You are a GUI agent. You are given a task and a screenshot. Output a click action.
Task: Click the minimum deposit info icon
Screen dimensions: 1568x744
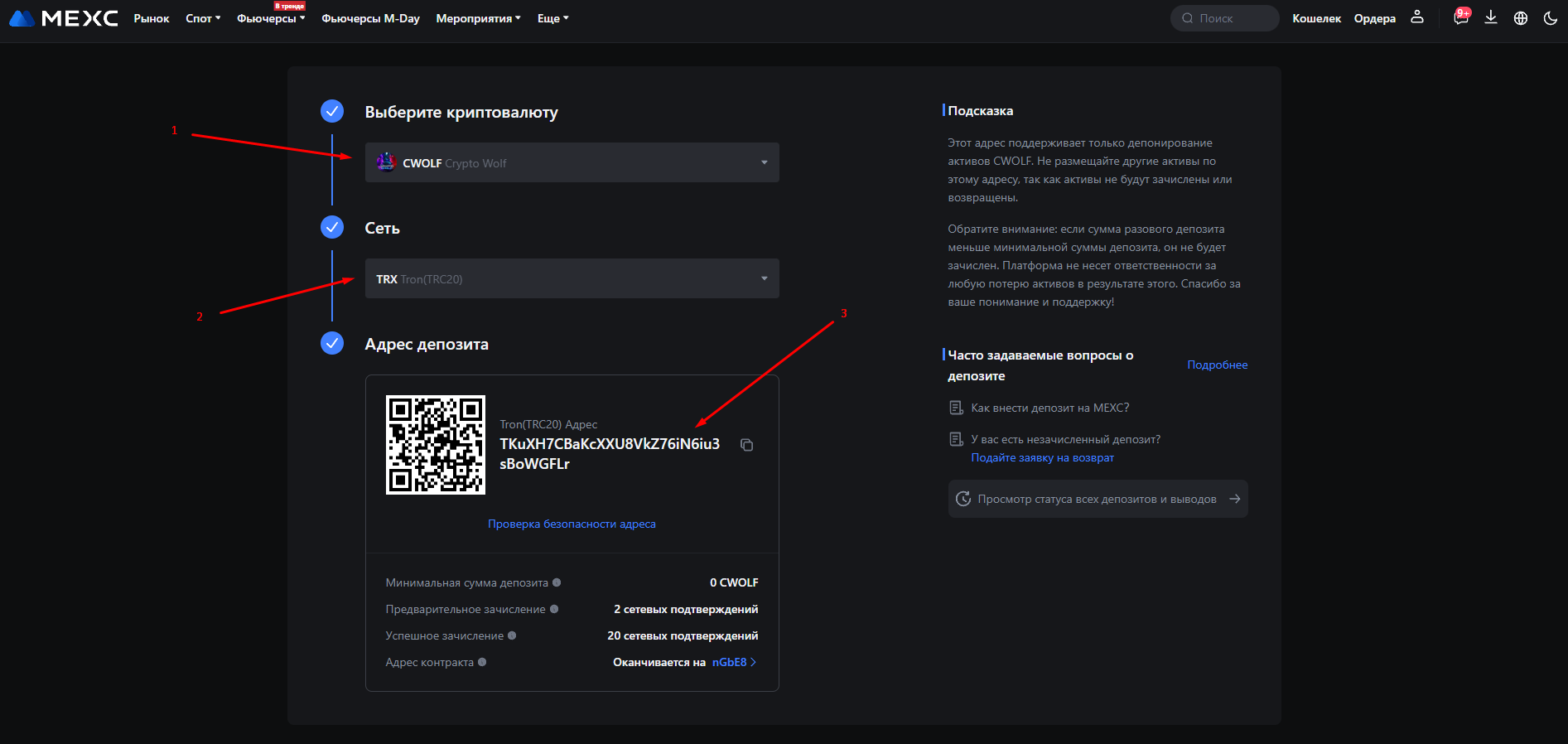click(x=557, y=582)
